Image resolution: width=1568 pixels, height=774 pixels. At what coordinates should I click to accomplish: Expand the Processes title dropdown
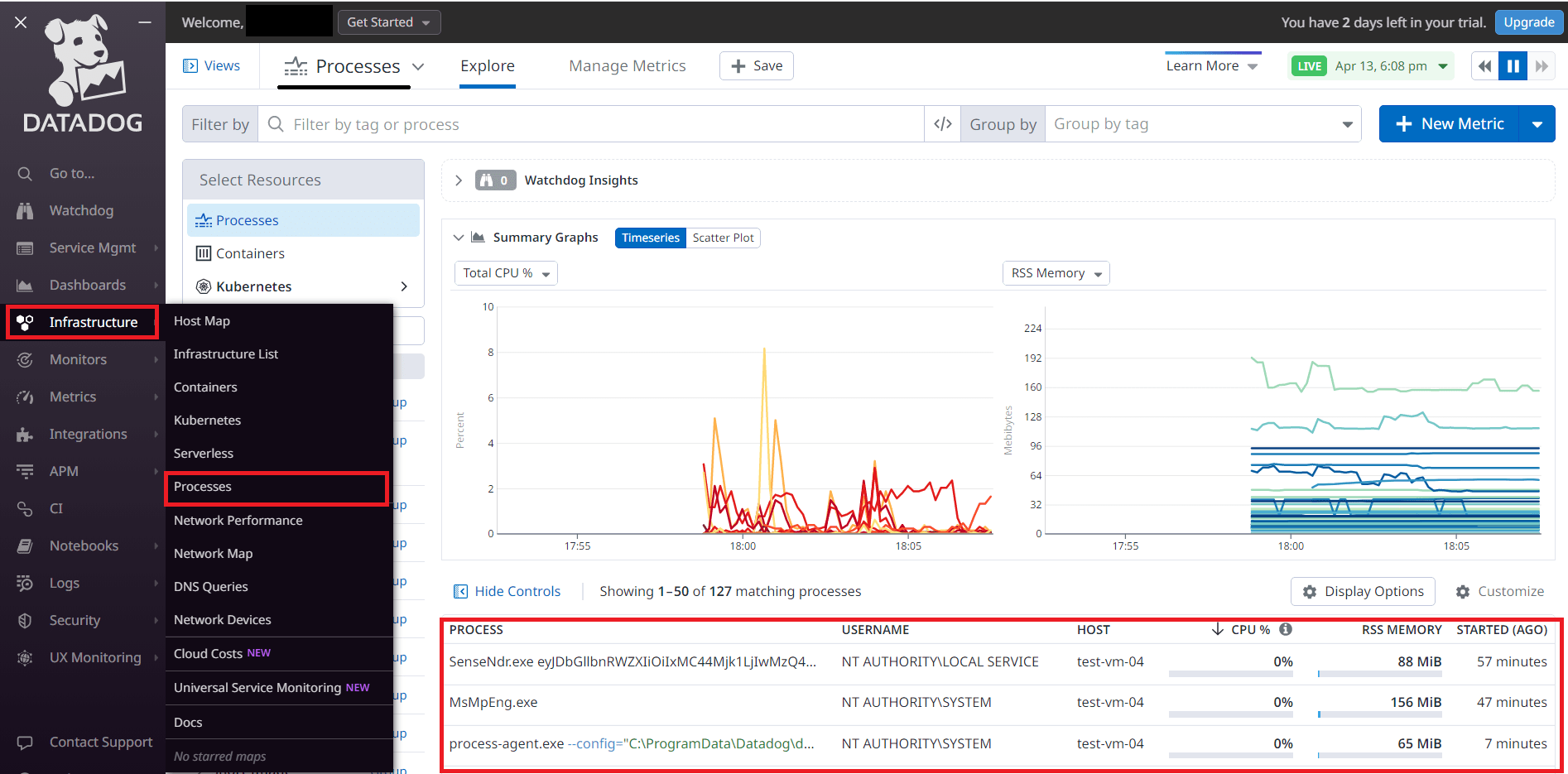pos(418,67)
